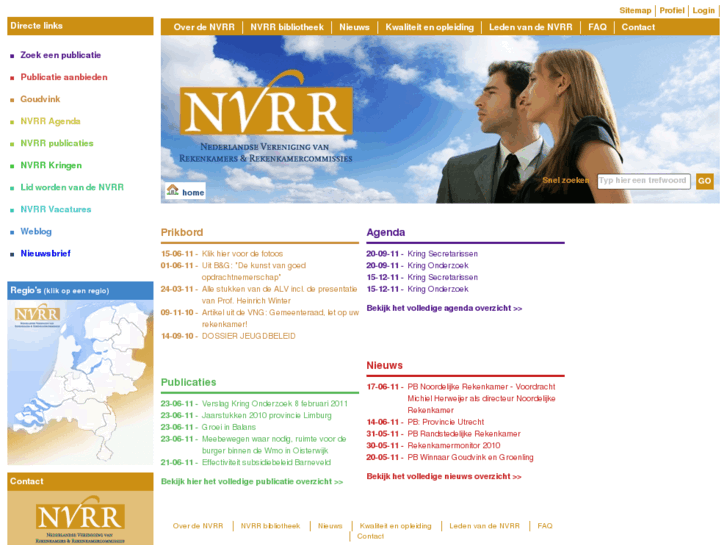Click the GO search button
The height and width of the screenshot is (545, 727).
point(704,181)
